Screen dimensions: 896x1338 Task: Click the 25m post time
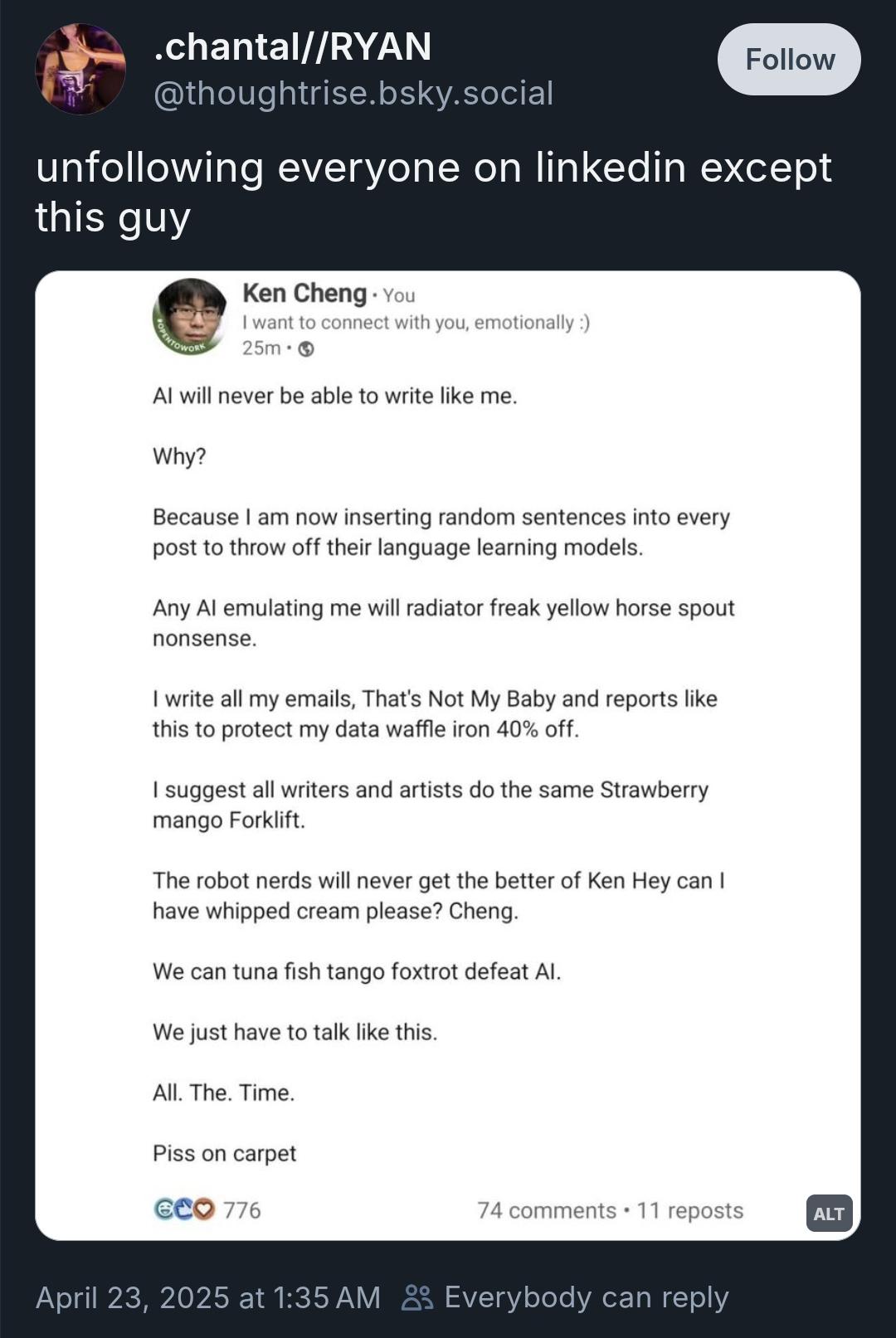261,348
